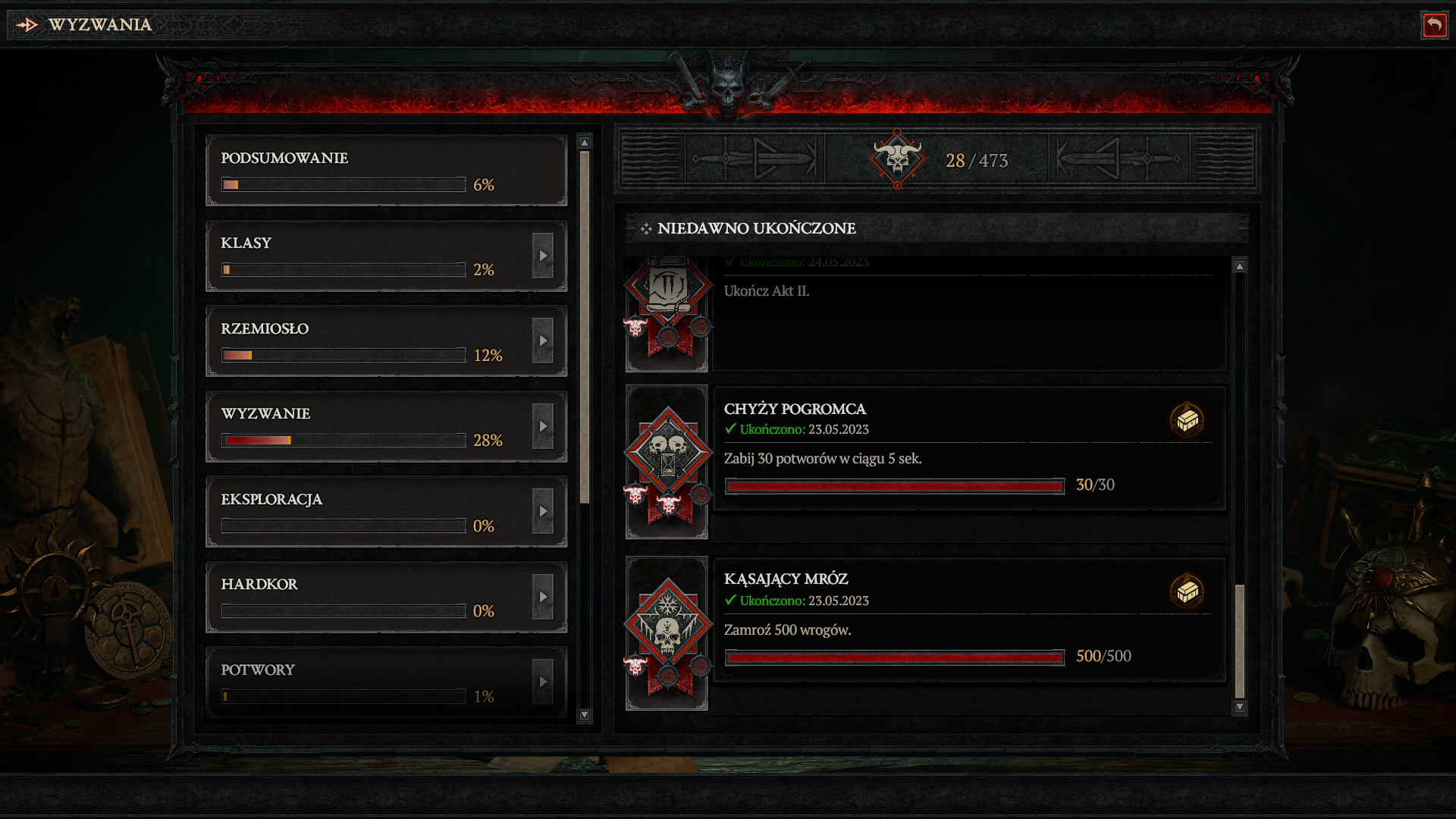
Task: Select the Hardkor category entry
Action: point(387,597)
